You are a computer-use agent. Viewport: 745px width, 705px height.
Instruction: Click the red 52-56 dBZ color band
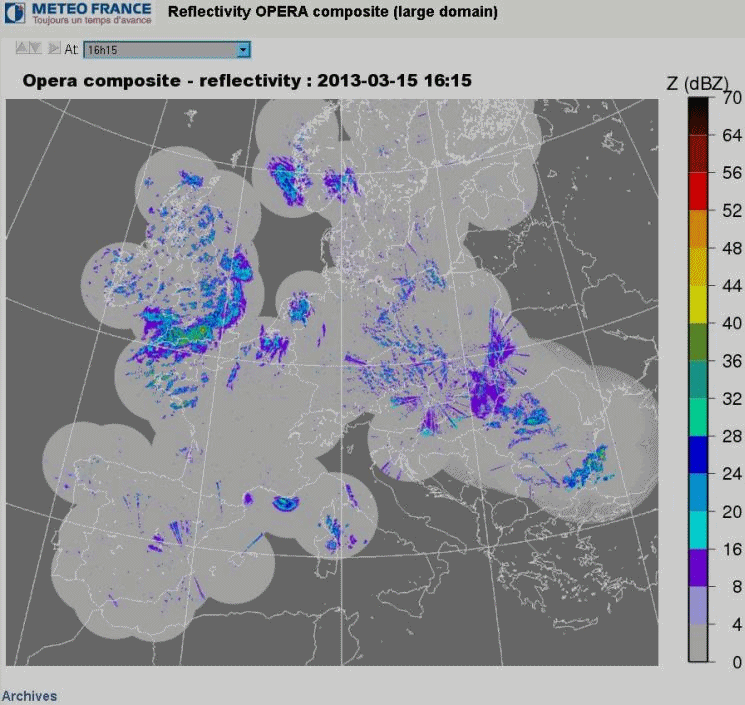tap(698, 191)
